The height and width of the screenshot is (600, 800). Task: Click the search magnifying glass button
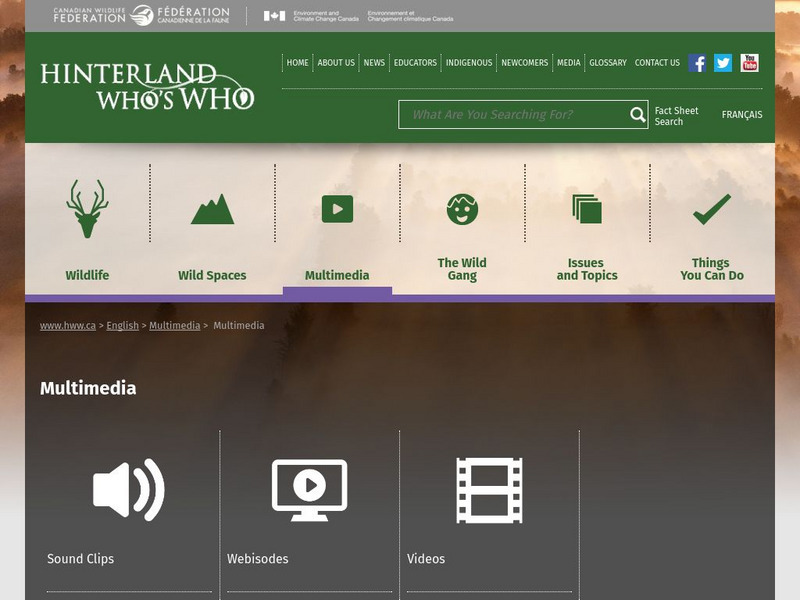[638, 115]
